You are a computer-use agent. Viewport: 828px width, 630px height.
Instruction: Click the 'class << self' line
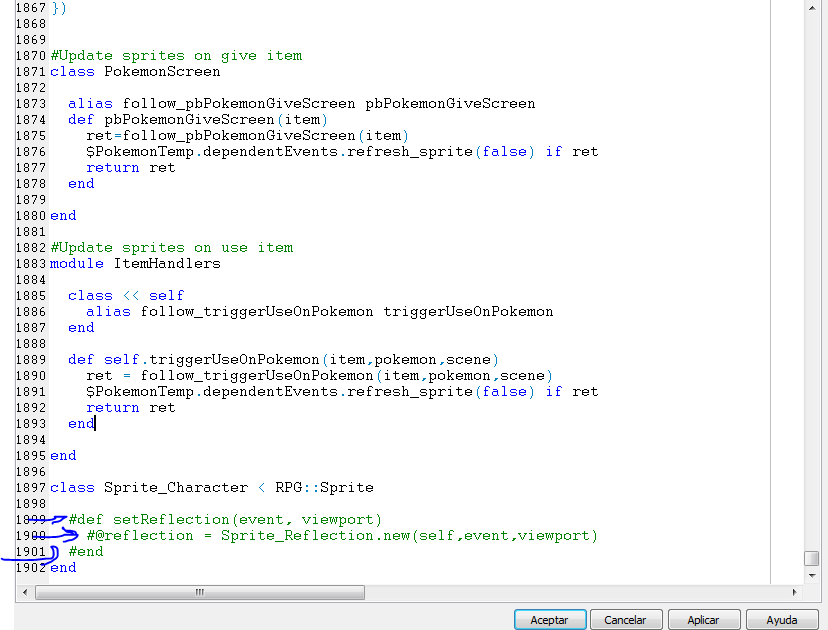126,296
